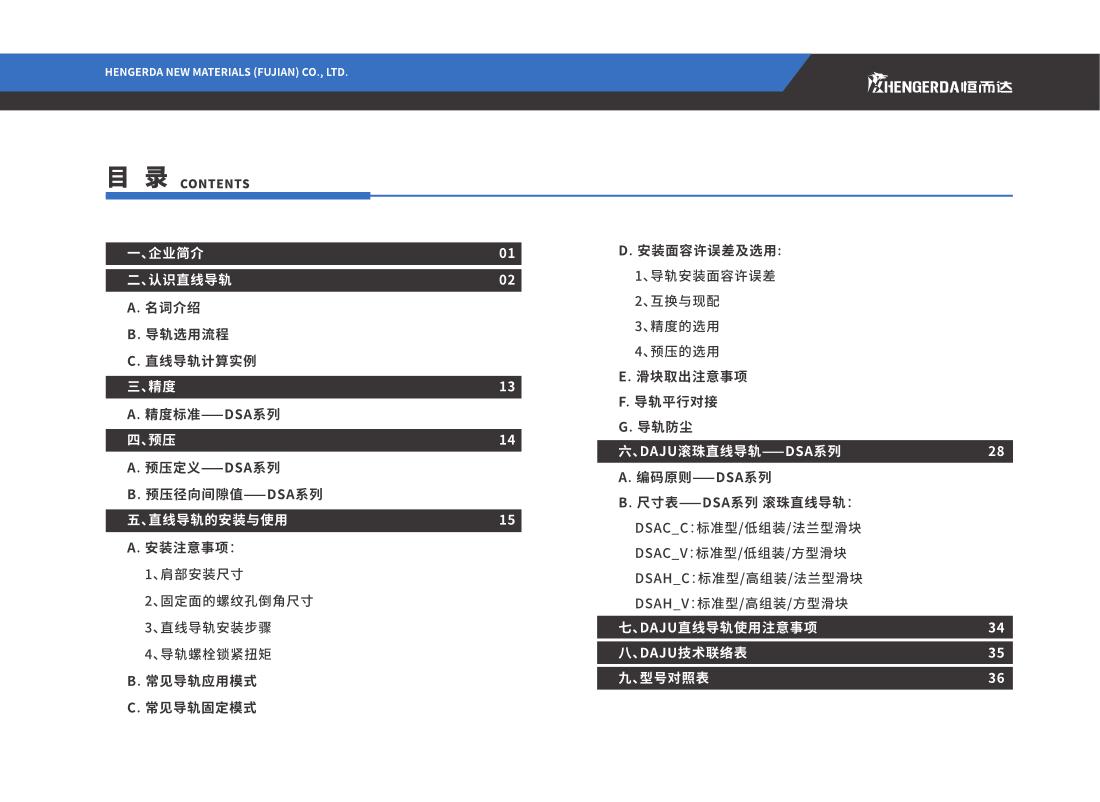The height and width of the screenshot is (802, 1100).
Task: Click page number 36 for 型号对照表
Action: coord(996,678)
